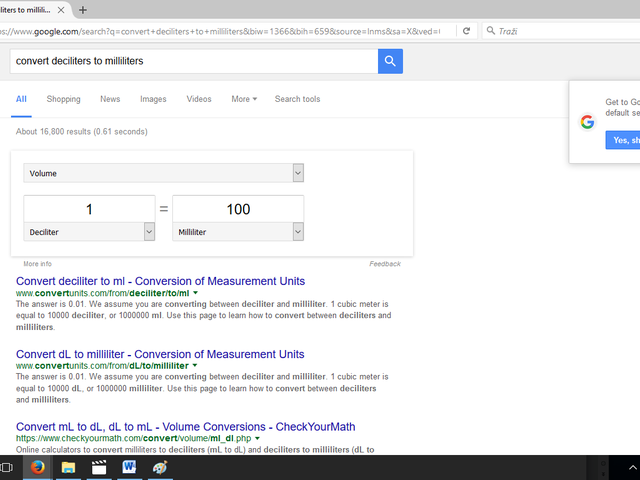Expand the More search menu
The height and width of the screenshot is (480, 640).
pos(244,99)
